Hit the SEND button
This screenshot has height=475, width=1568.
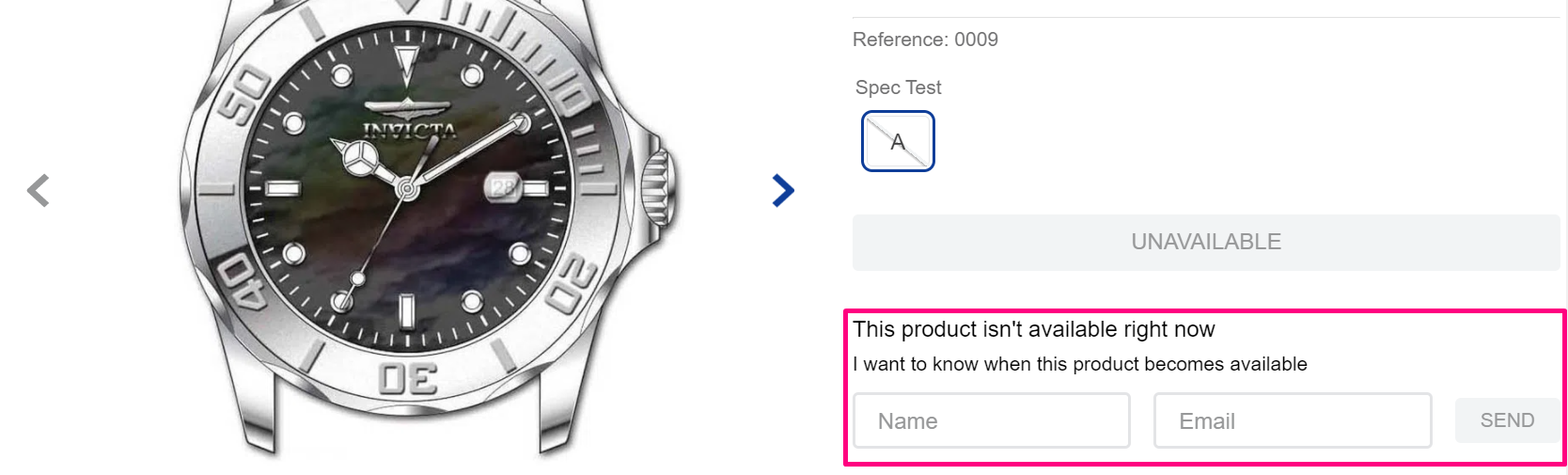pos(1507,420)
